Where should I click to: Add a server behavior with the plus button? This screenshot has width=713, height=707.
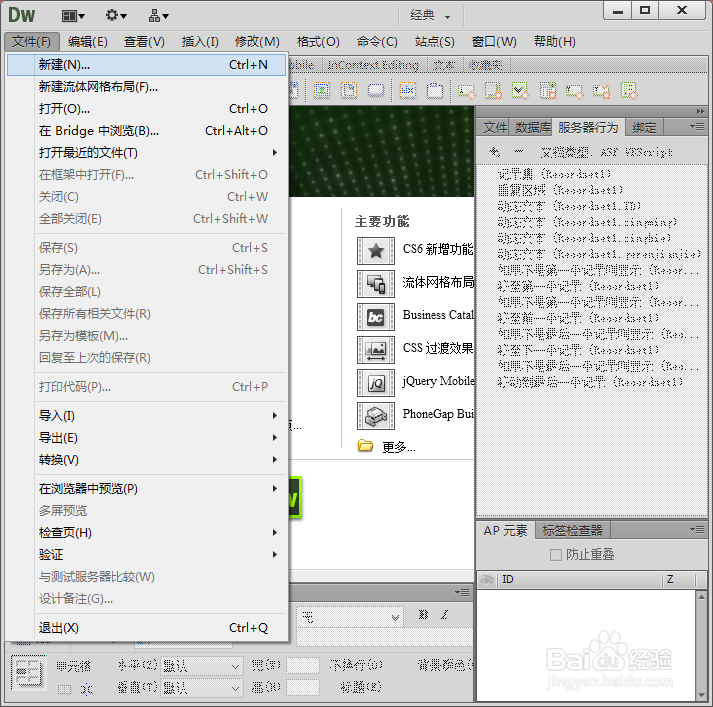pyautogui.click(x=494, y=152)
